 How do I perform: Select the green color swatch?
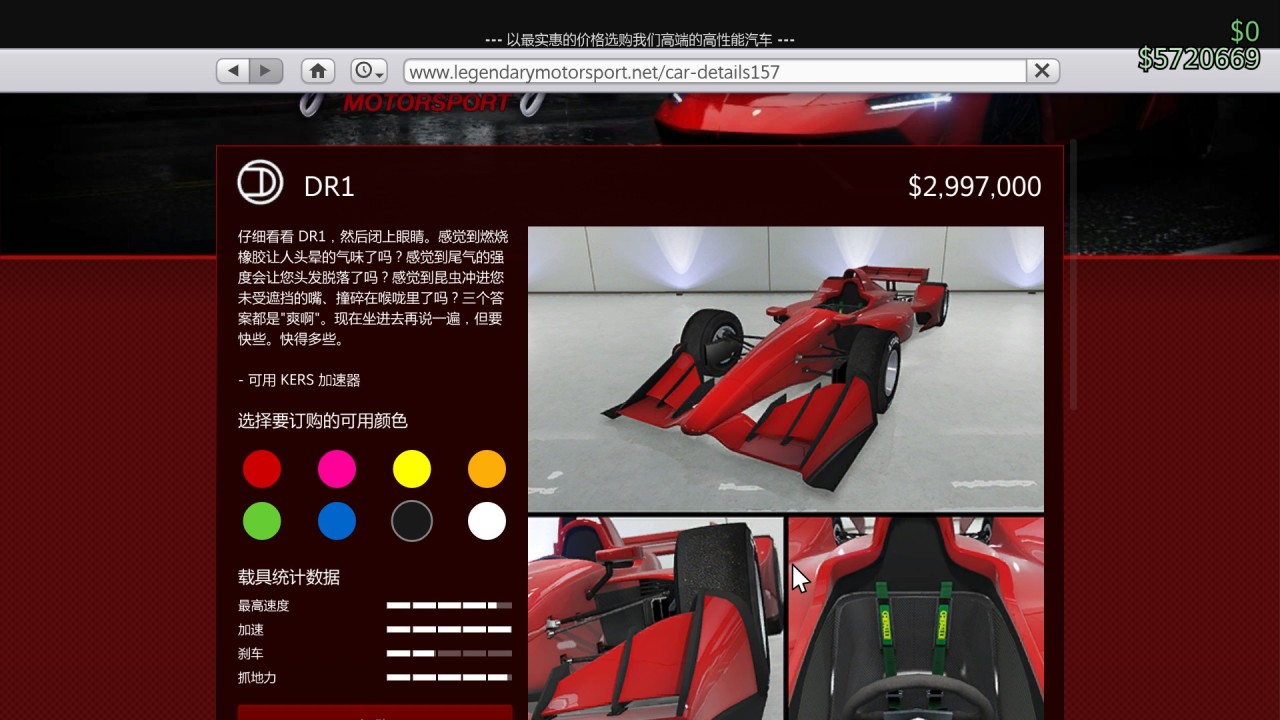262,521
